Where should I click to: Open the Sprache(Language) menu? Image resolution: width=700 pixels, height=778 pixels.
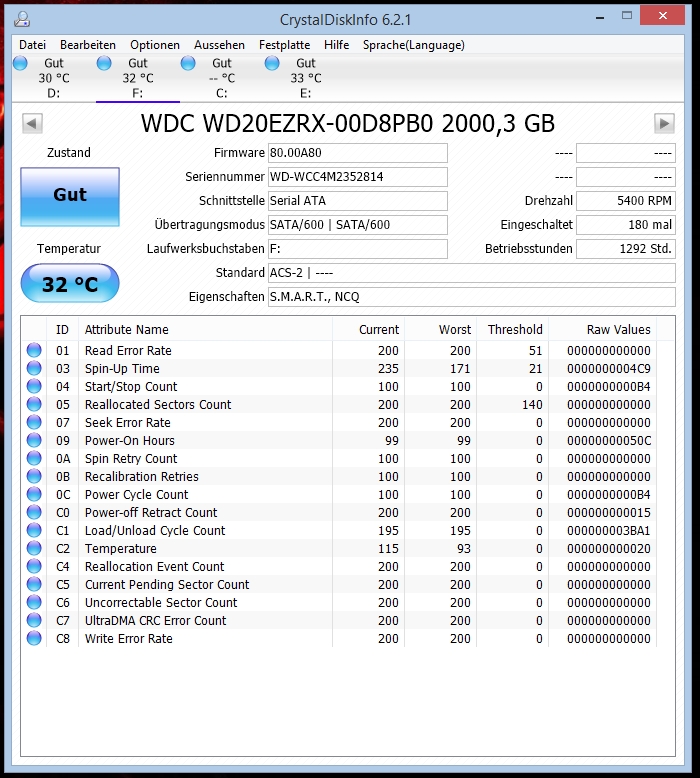(414, 45)
